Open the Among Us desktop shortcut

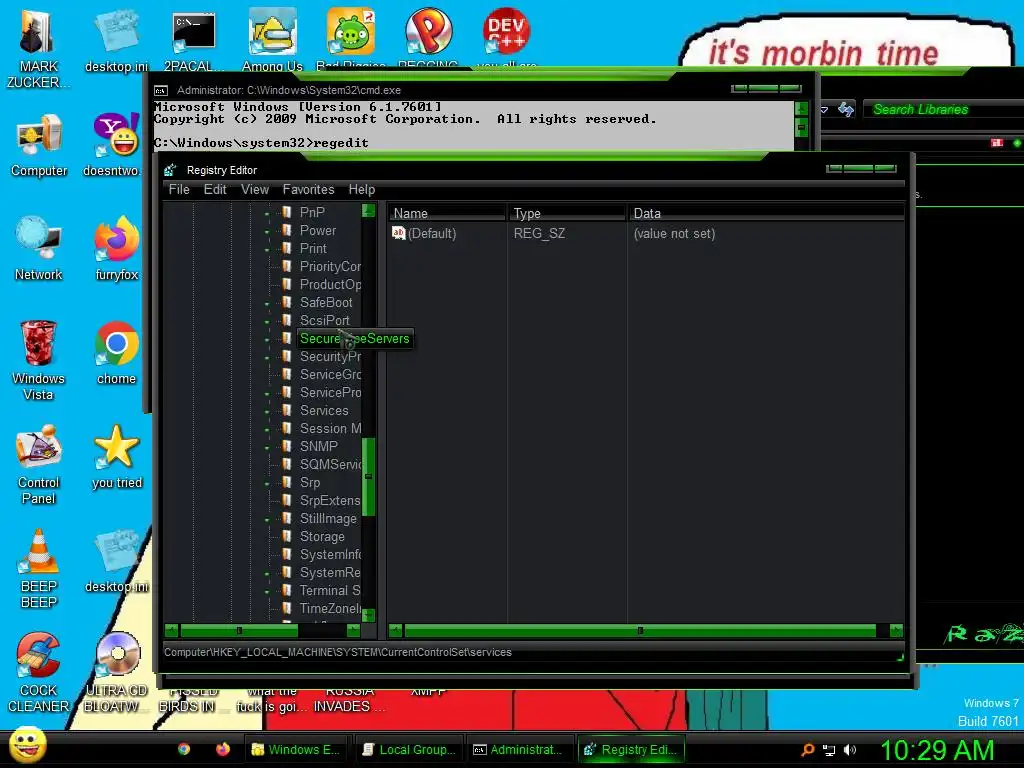(x=272, y=40)
